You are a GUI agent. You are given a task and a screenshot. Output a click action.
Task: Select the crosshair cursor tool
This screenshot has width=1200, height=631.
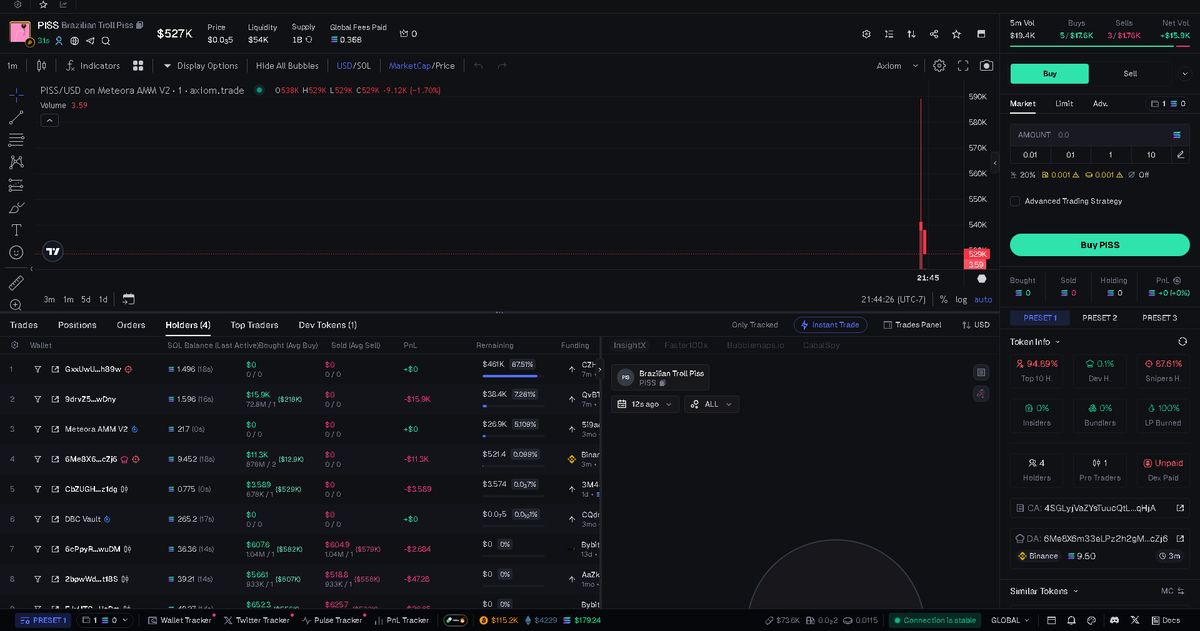(x=16, y=94)
